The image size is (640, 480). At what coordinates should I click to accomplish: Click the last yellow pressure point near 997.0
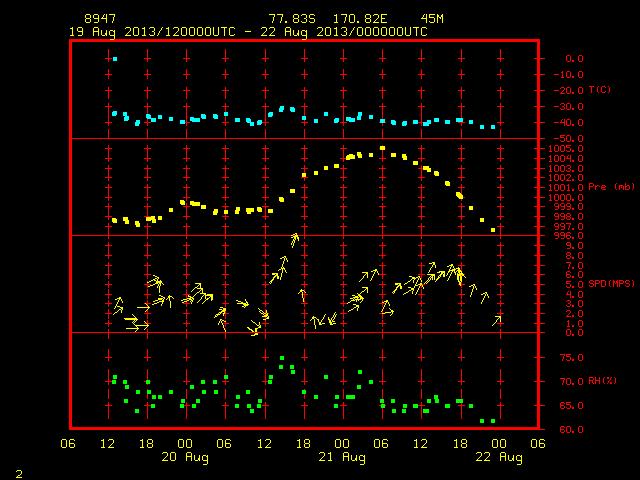pos(493,230)
